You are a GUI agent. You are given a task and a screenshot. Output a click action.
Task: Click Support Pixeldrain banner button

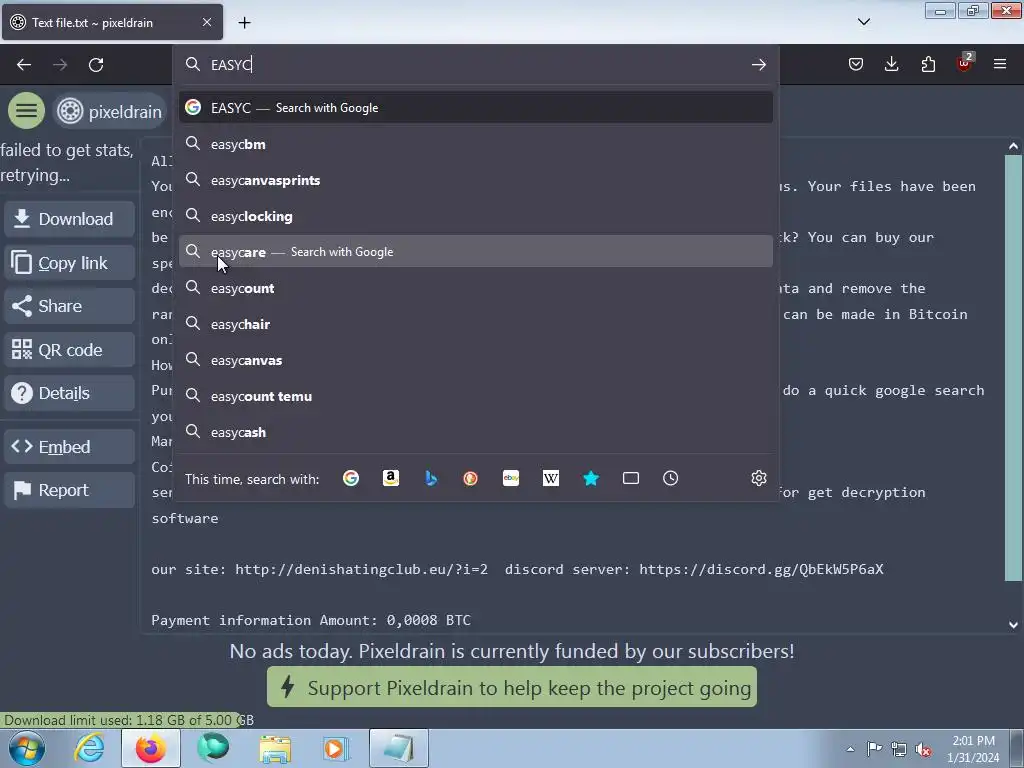[512, 687]
